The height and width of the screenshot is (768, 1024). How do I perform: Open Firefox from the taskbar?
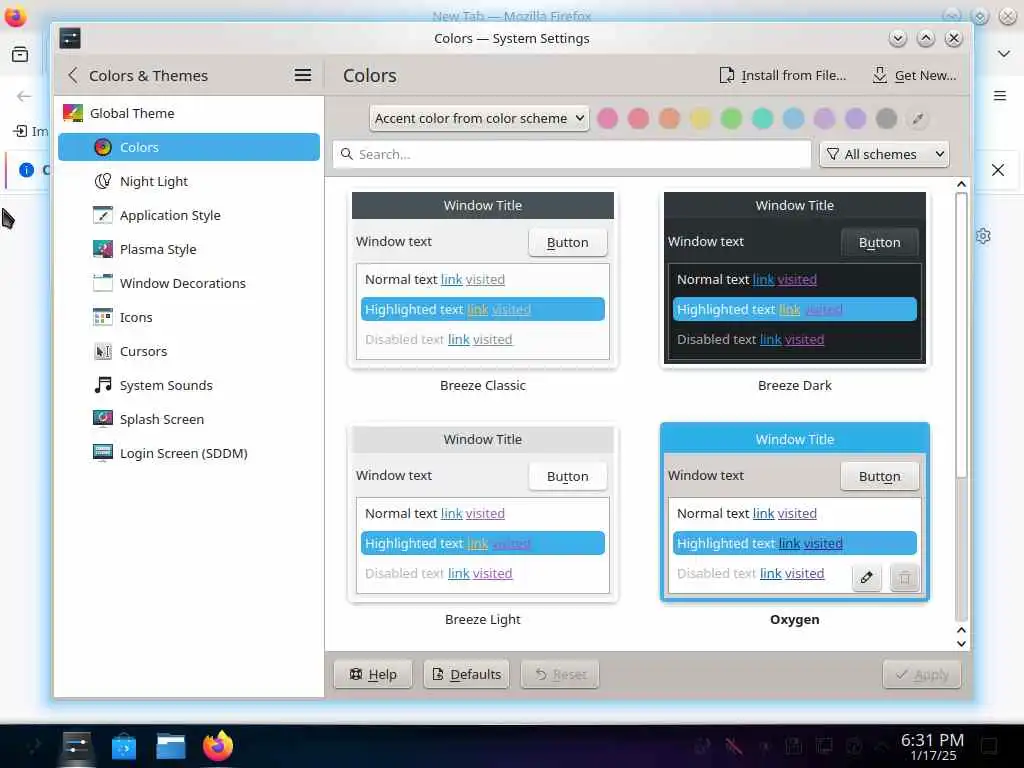point(217,745)
